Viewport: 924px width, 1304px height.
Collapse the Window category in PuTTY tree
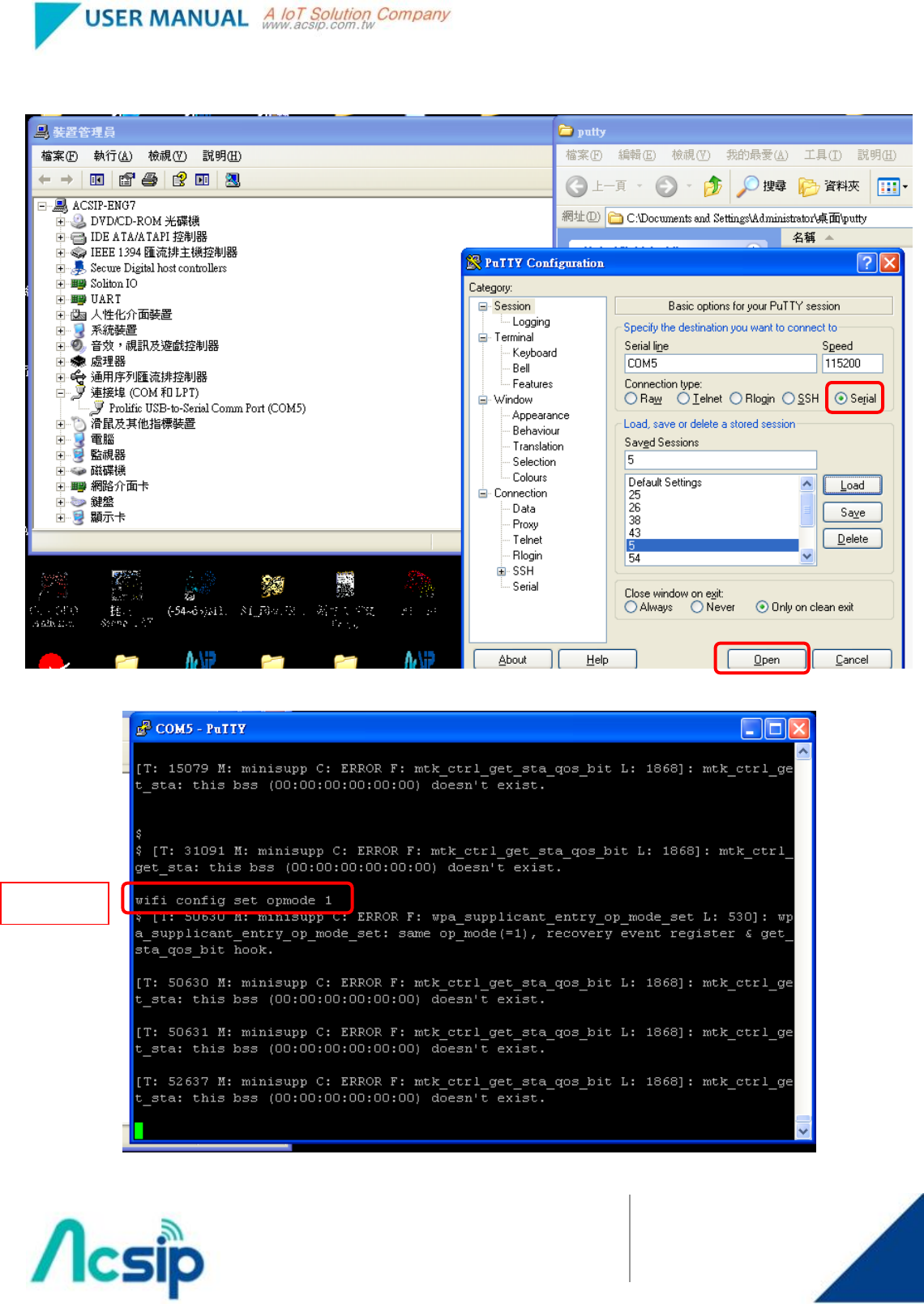point(483,400)
